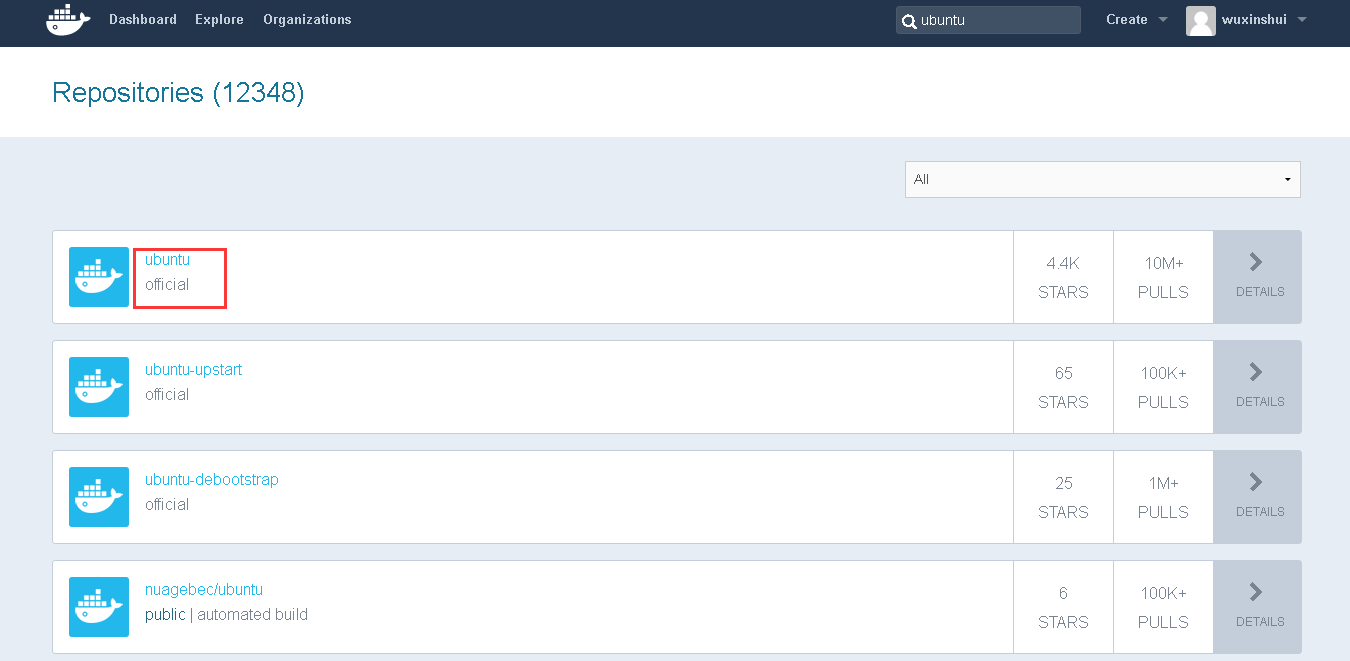Open details chevron for ubuntu-debootstrap
This screenshot has height=661, width=1350.
(1256, 482)
